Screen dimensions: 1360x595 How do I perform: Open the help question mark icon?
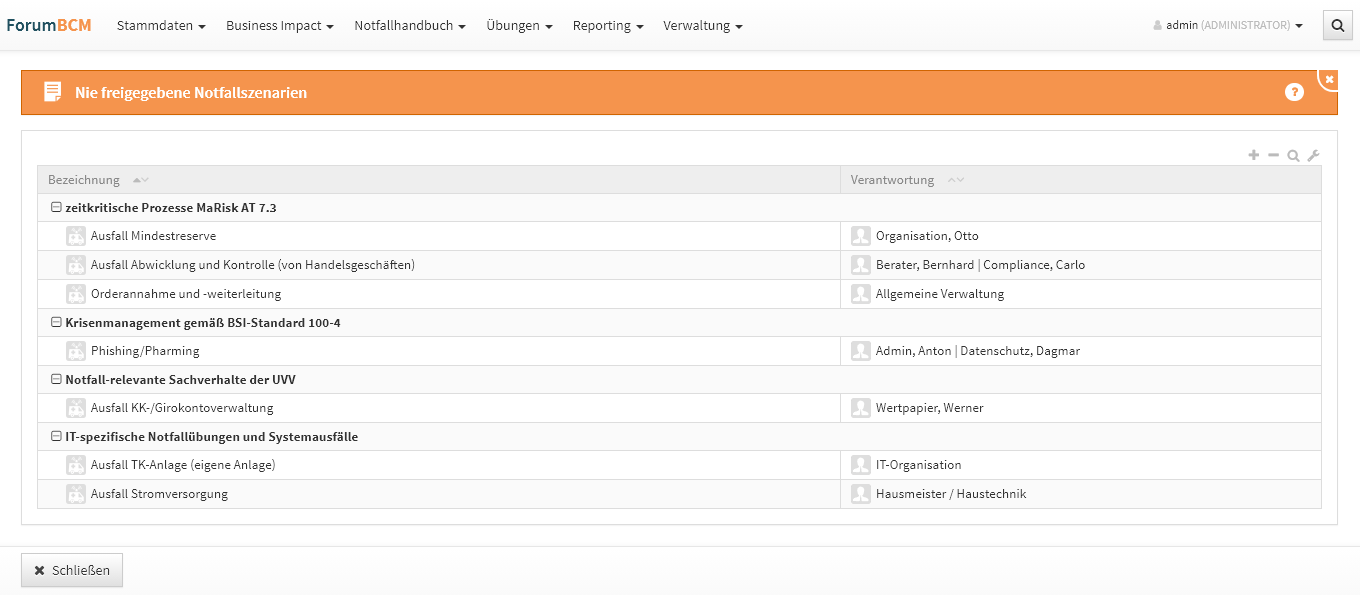[x=1294, y=93]
